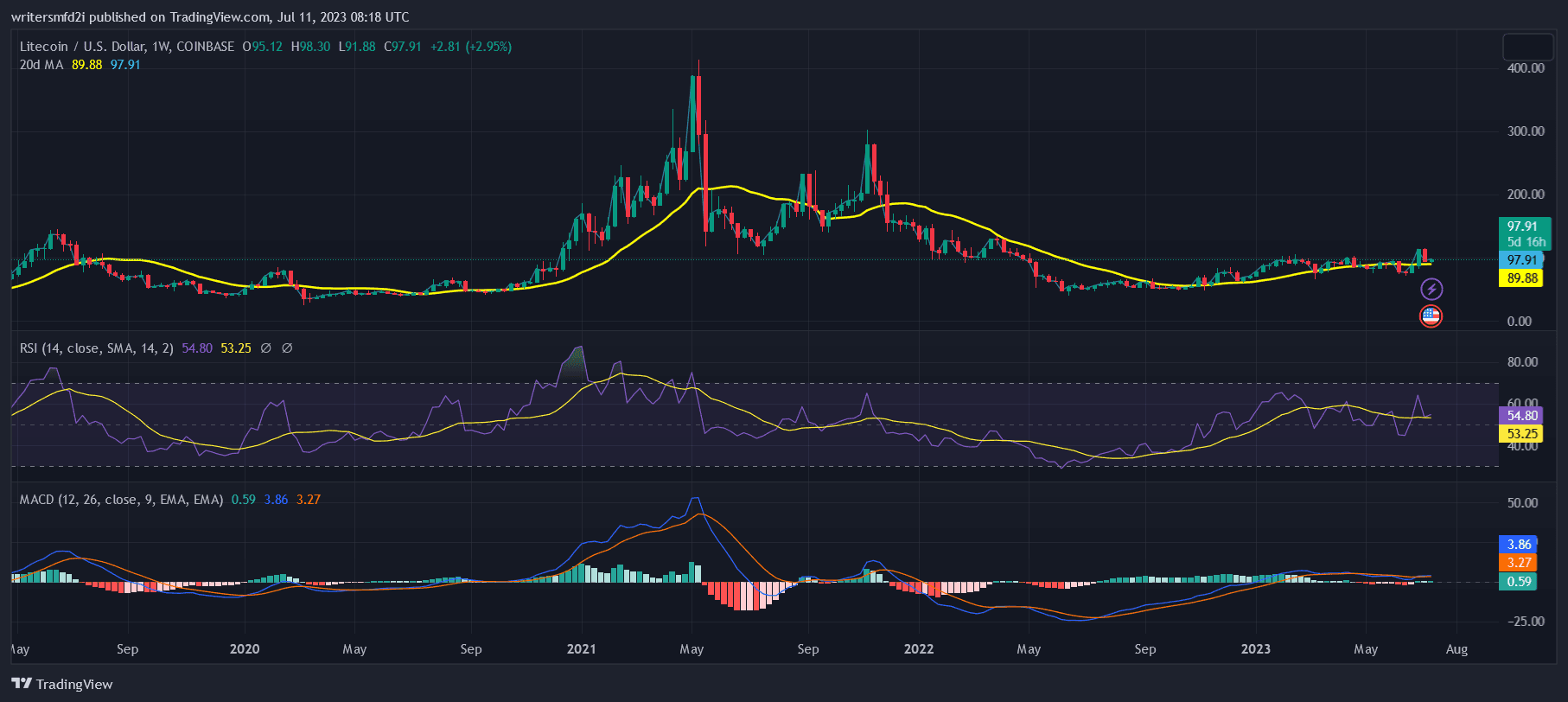The height and width of the screenshot is (702, 1568).
Task: Click the 400.00 level on the price axis
Action: [1525, 68]
